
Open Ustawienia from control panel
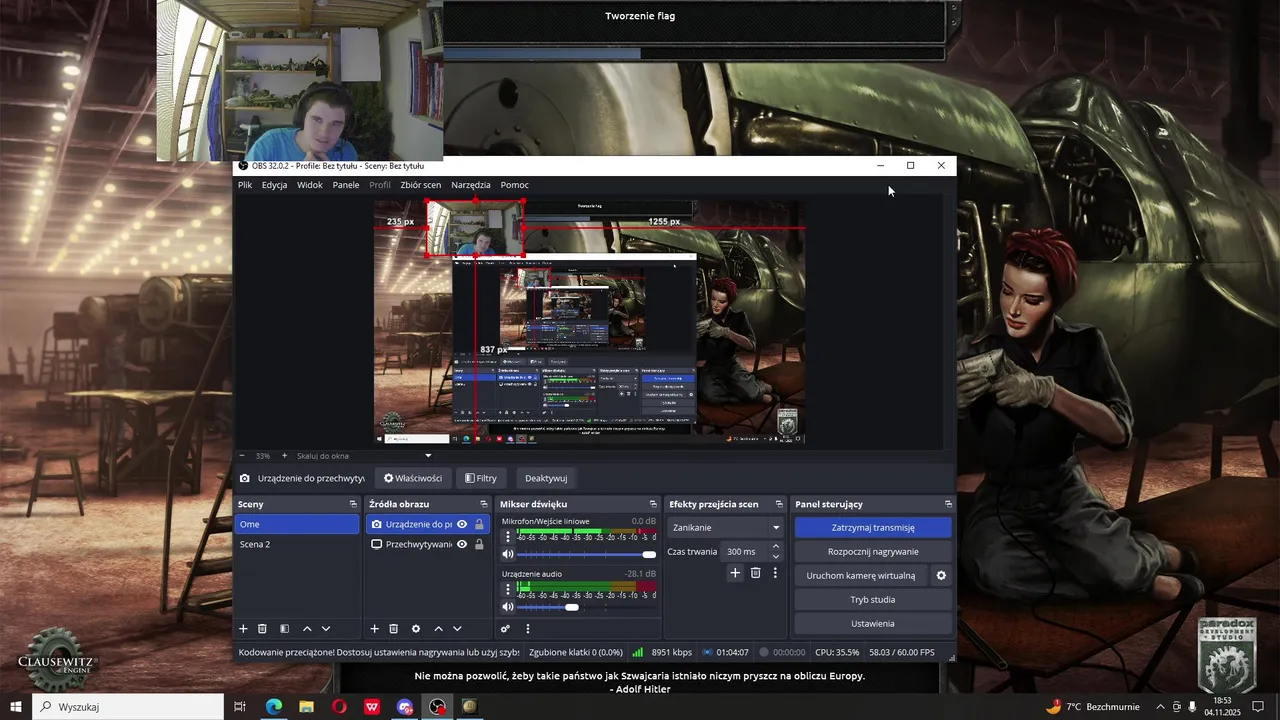coord(873,624)
